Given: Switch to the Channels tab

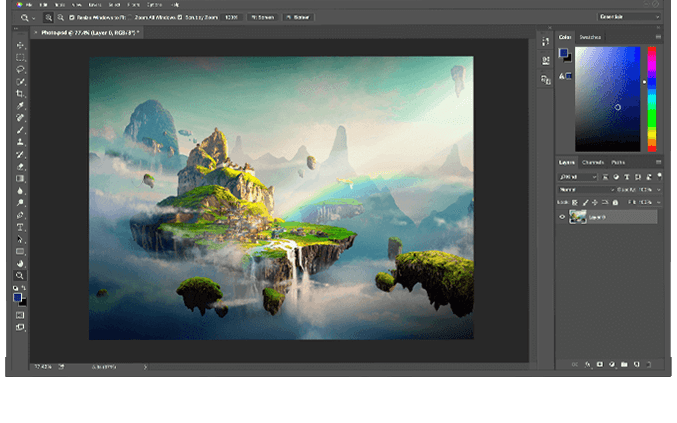Looking at the screenshot, I should pyautogui.click(x=593, y=162).
